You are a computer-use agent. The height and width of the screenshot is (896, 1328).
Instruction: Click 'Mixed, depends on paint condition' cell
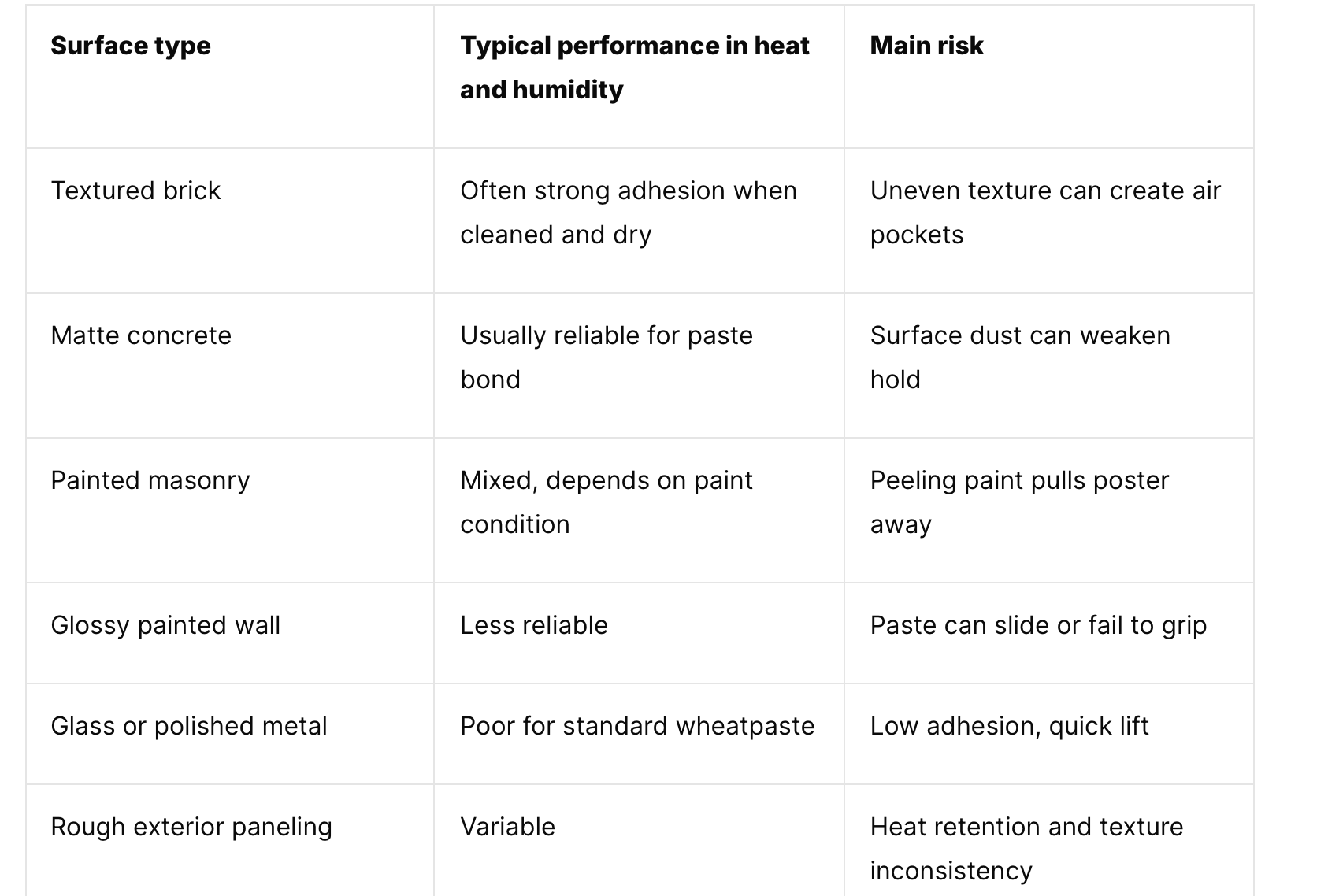click(639, 510)
